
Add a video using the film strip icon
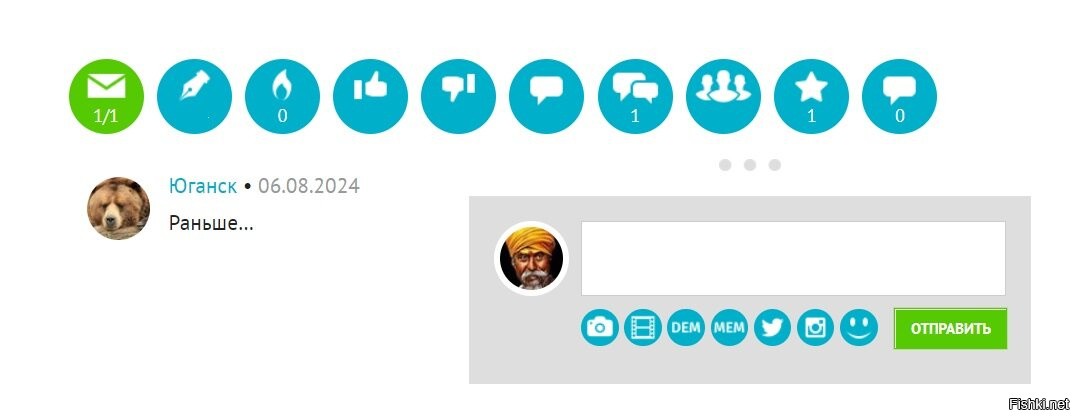[x=643, y=327]
